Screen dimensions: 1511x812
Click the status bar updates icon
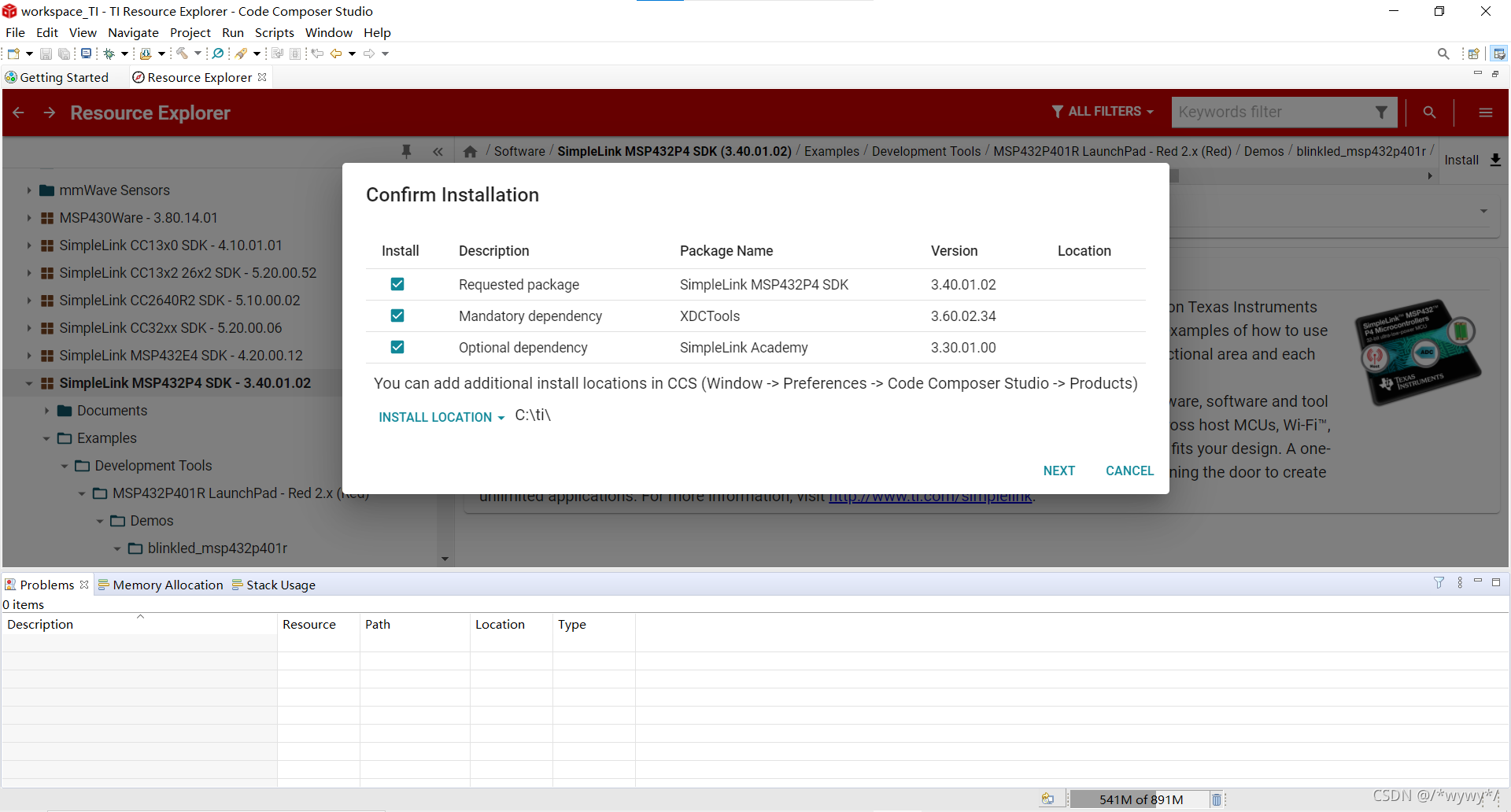(x=1047, y=799)
